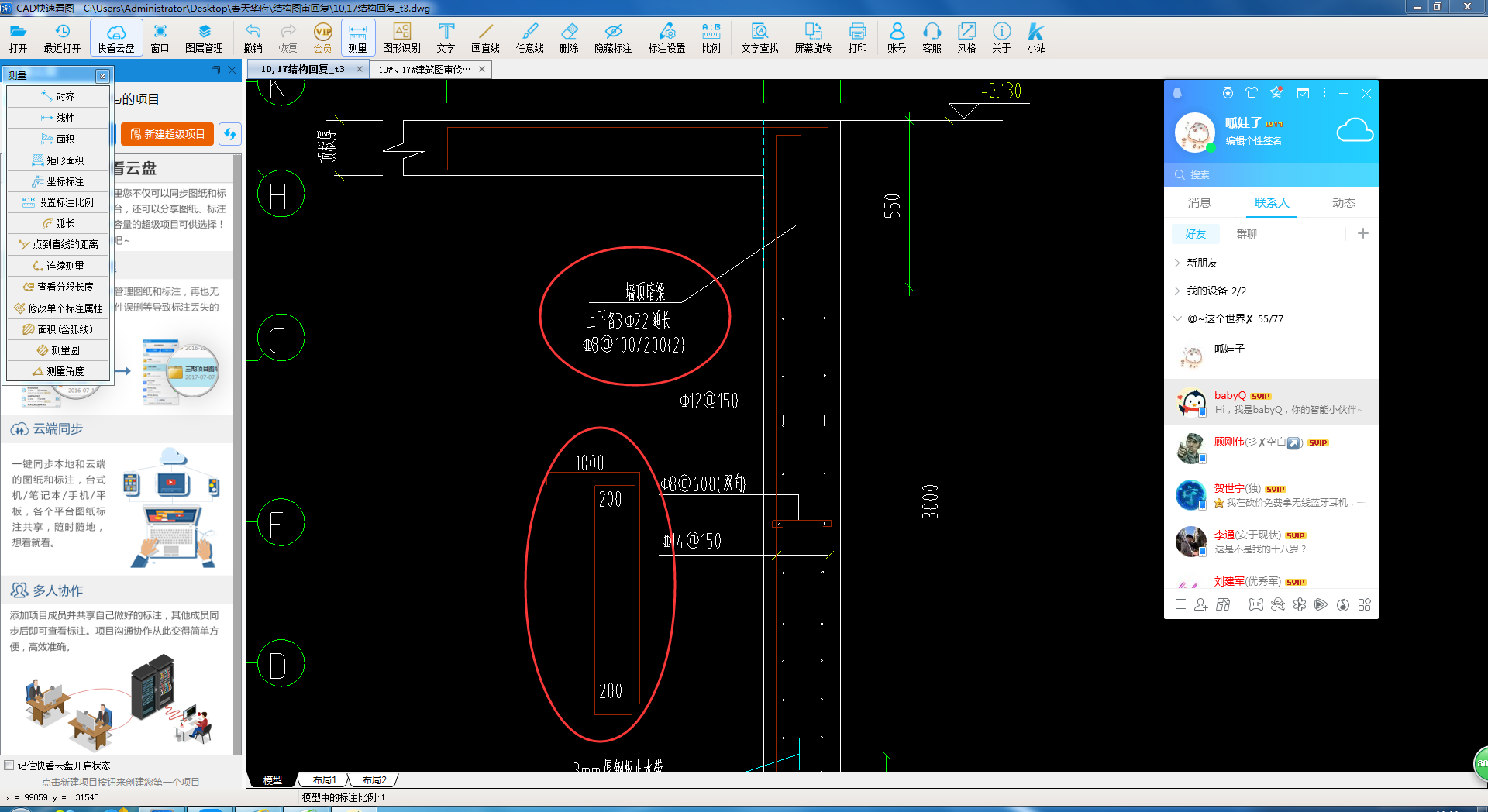Image resolution: width=1488 pixels, height=812 pixels.
Task: Choose 对齐 in the measure menu
Action: [x=58, y=96]
